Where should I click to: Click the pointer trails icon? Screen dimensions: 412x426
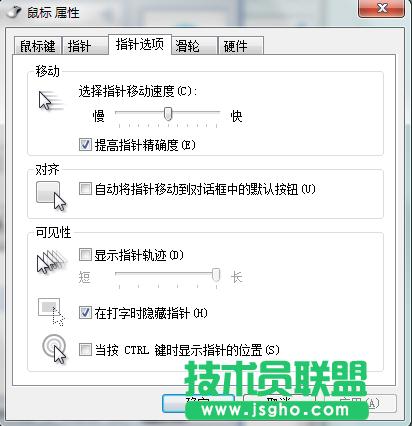coord(51,262)
